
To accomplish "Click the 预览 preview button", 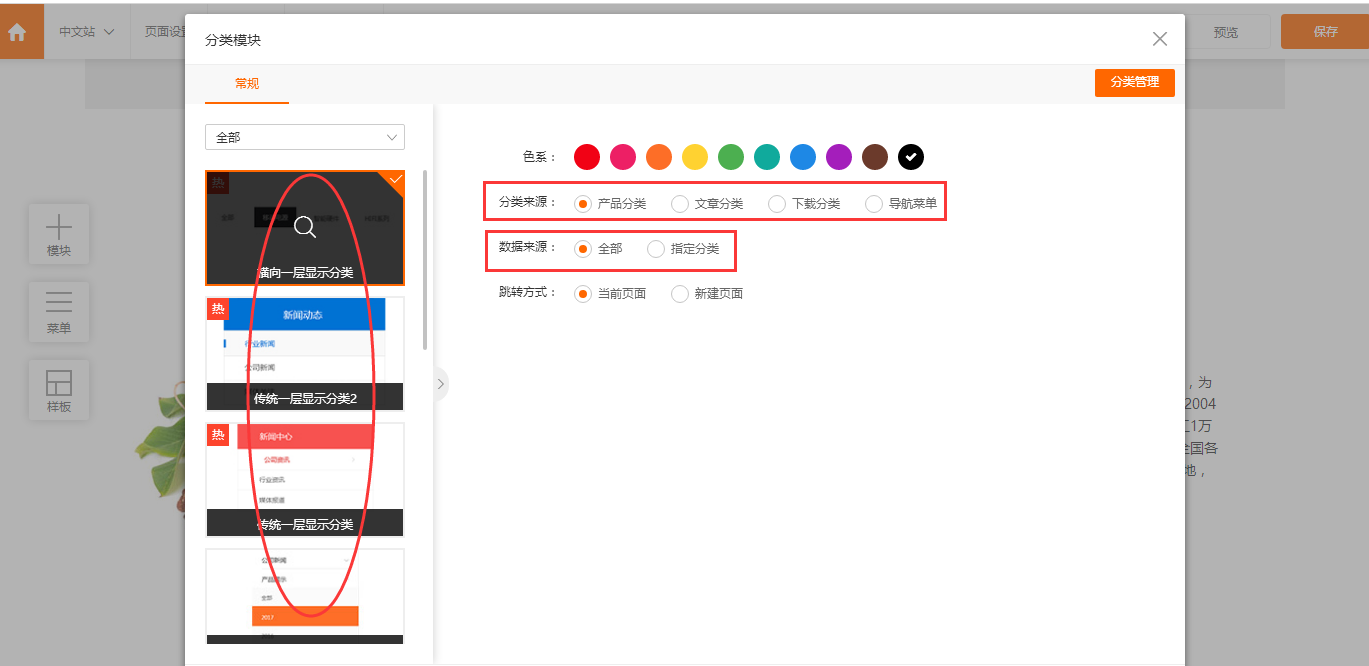I will pyautogui.click(x=1225, y=32).
